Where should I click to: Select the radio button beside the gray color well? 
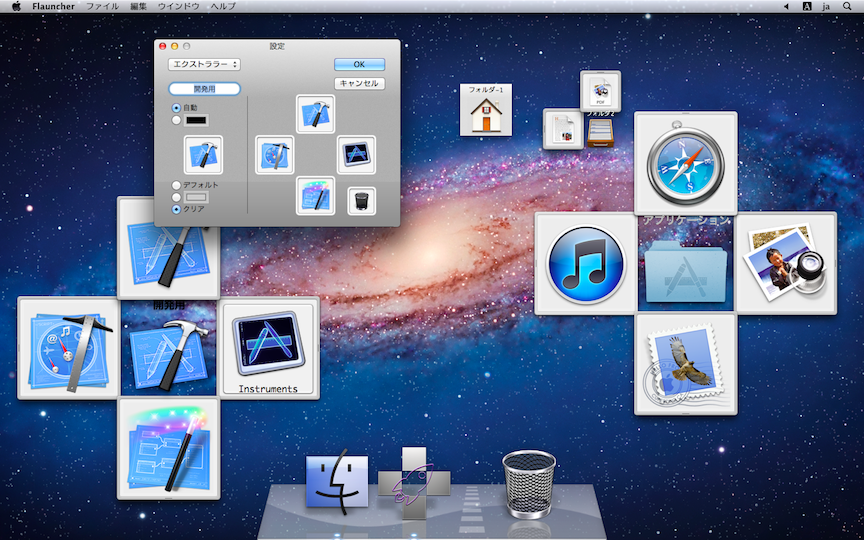(x=176, y=197)
